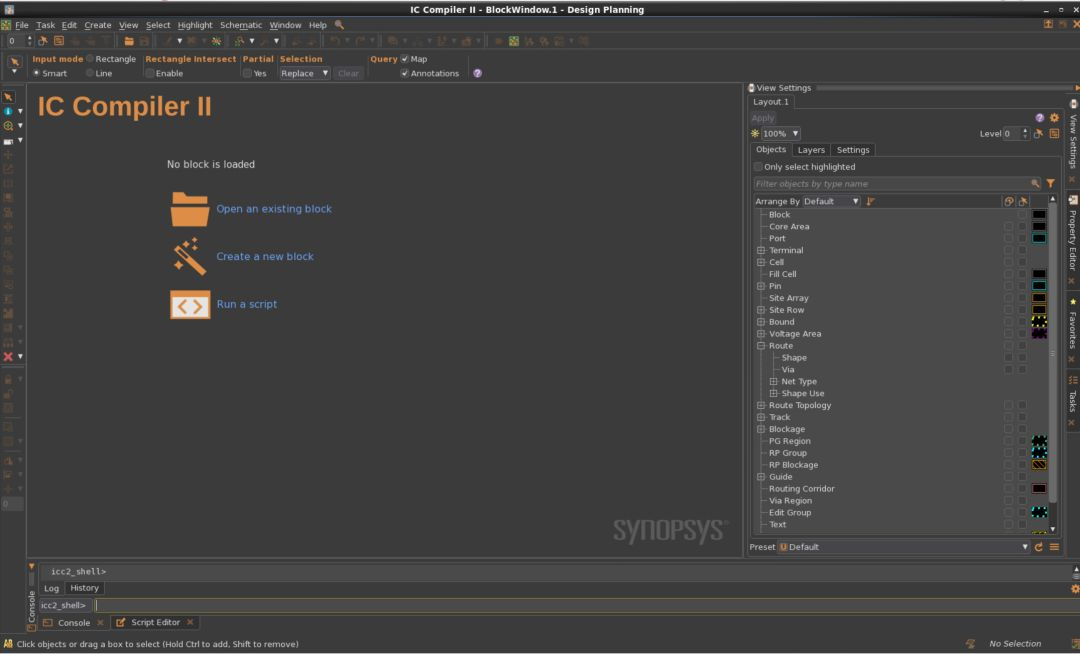The height and width of the screenshot is (654, 1080).
Task: Toggle the Query Annotations checkbox
Action: click(405, 73)
